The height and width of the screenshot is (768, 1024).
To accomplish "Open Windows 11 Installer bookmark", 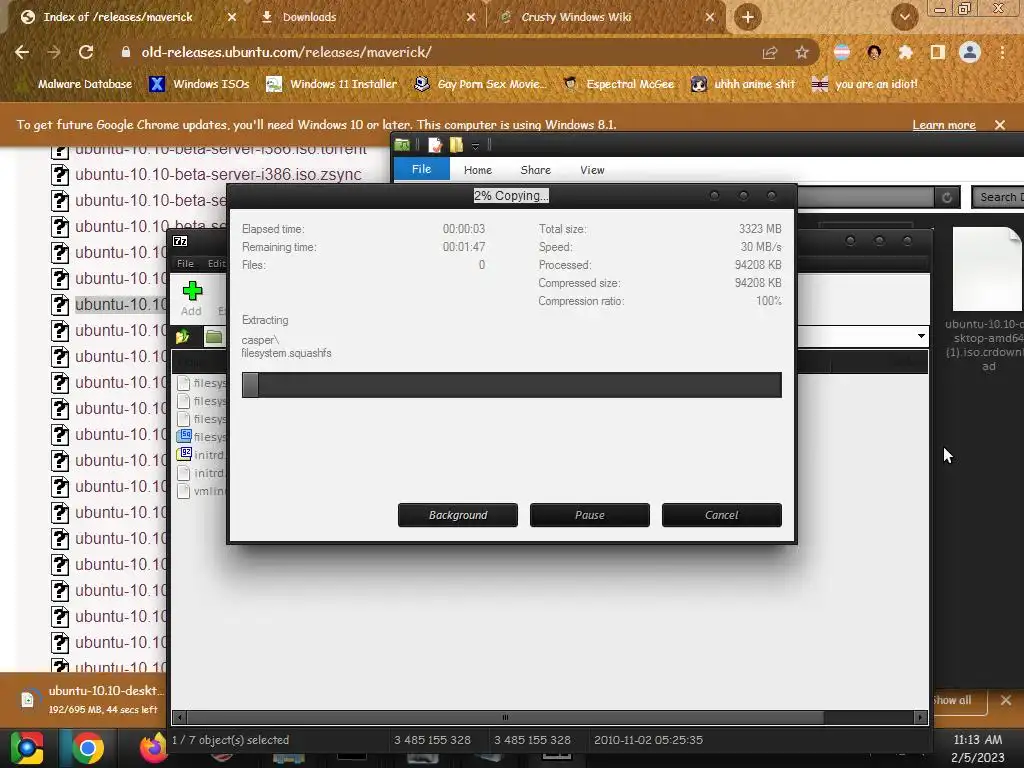I will click(332, 84).
